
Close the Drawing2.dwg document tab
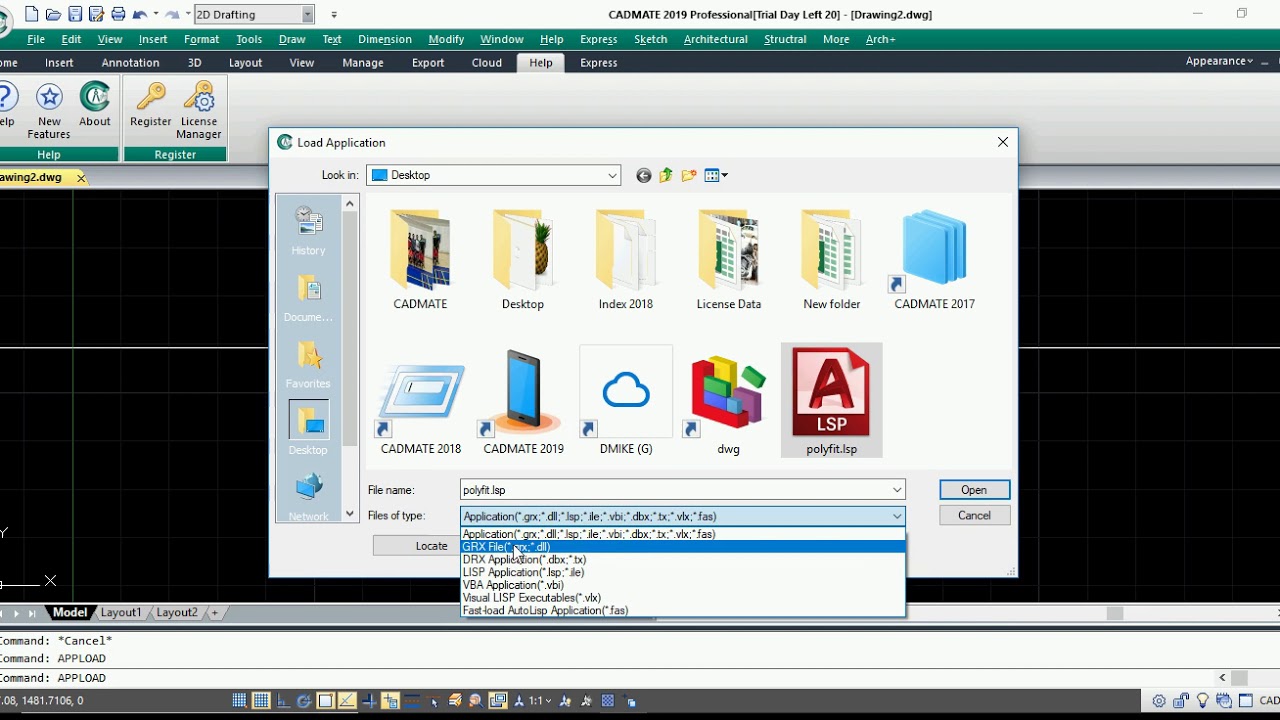coord(81,178)
